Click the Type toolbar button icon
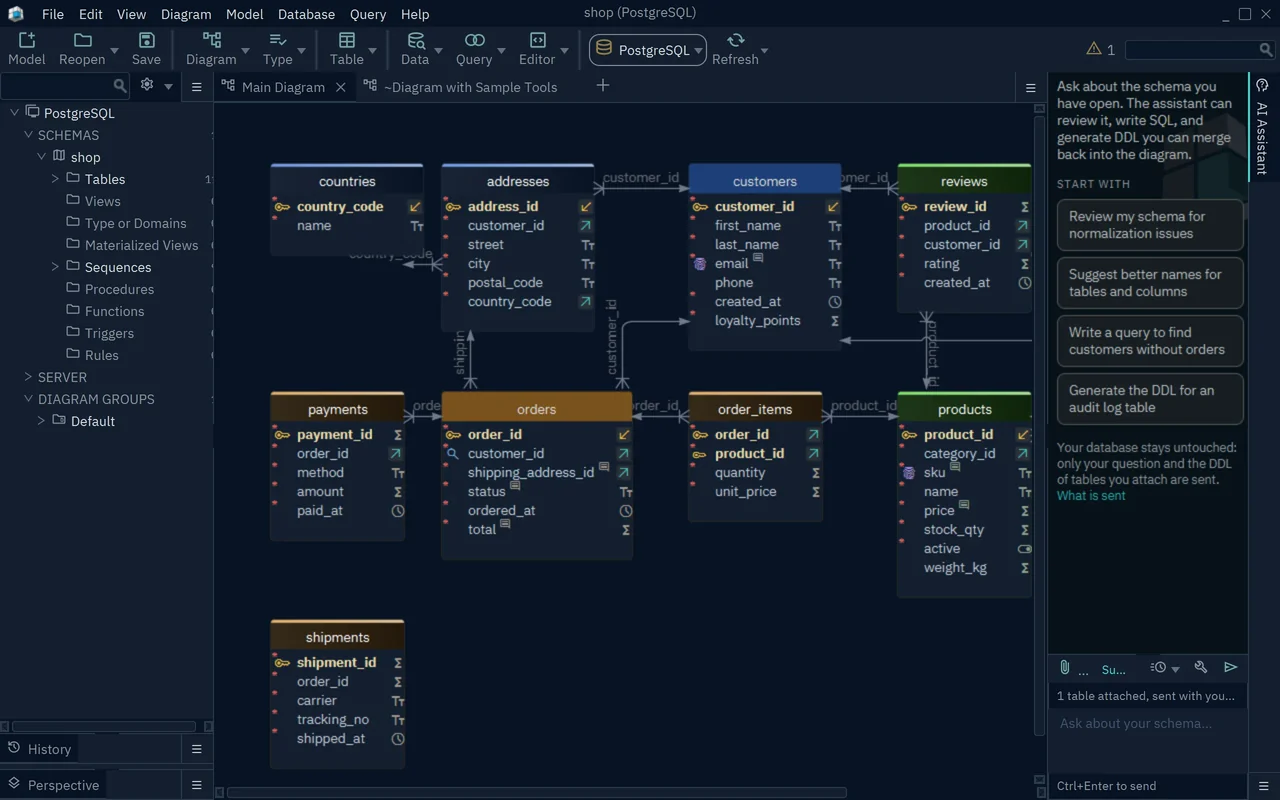1280x800 pixels. [x=278, y=40]
